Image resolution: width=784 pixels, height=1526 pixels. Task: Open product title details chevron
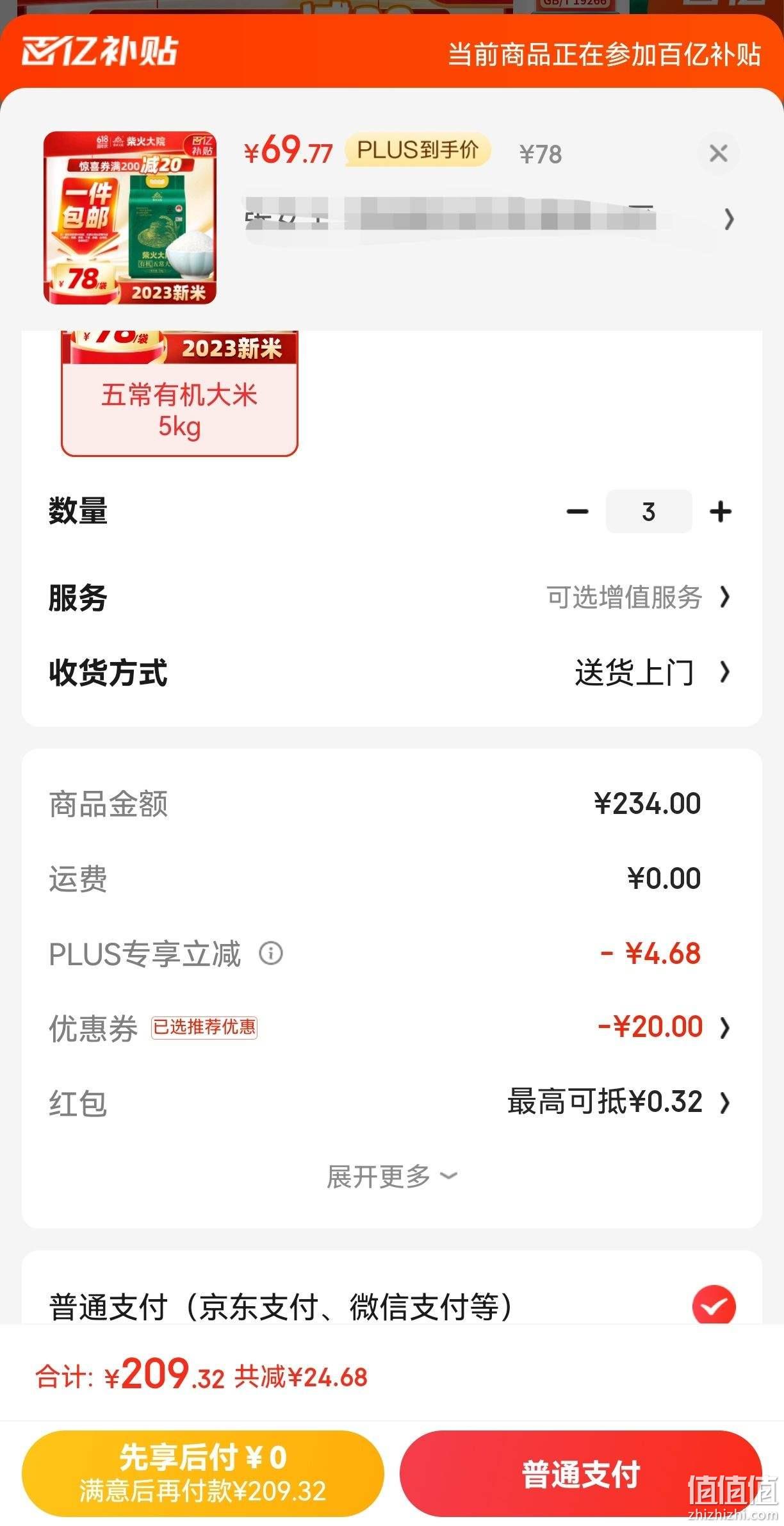pyautogui.click(x=728, y=219)
